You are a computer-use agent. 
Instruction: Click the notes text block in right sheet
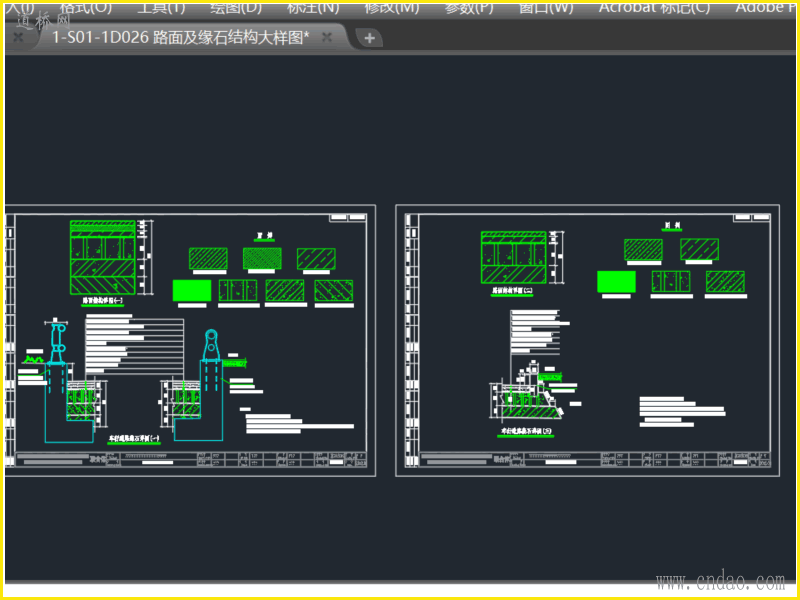[682, 412]
